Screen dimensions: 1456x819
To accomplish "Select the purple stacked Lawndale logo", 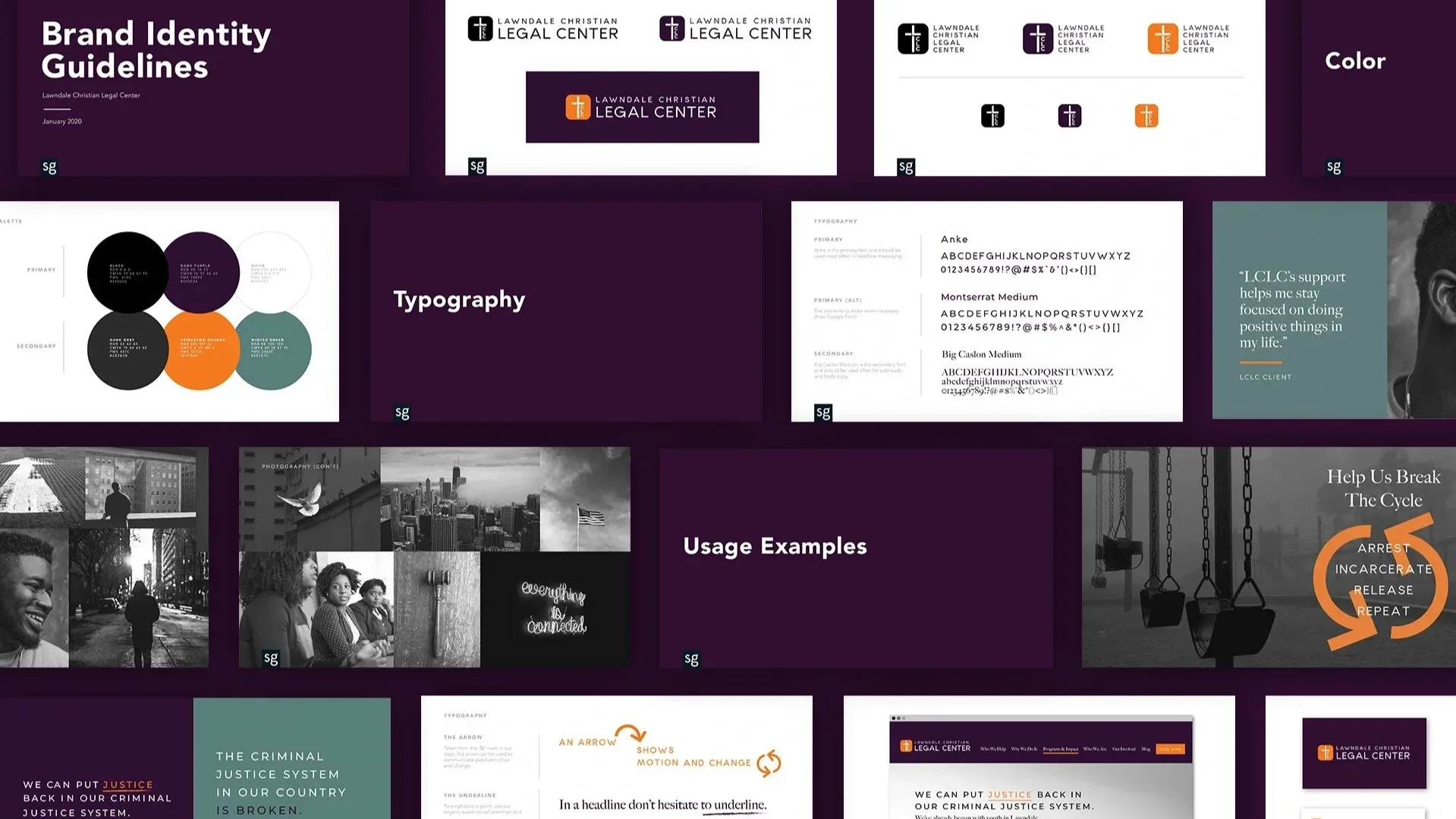I will 1063,39.
